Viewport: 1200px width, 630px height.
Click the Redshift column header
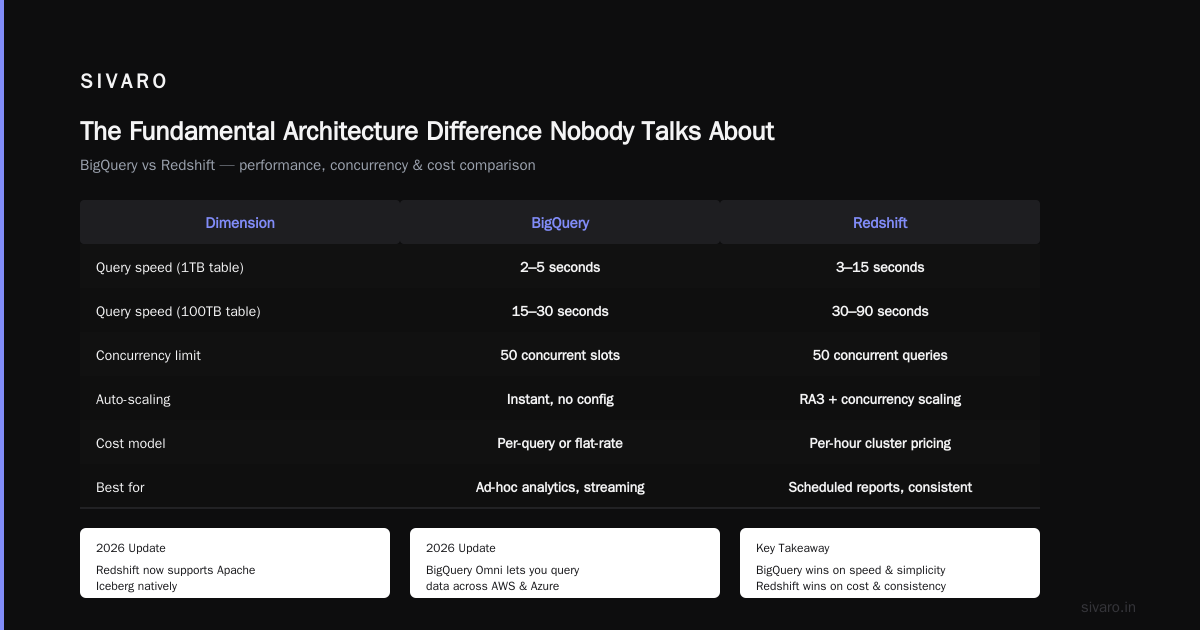pyautogui.click(x=880, y=223)
